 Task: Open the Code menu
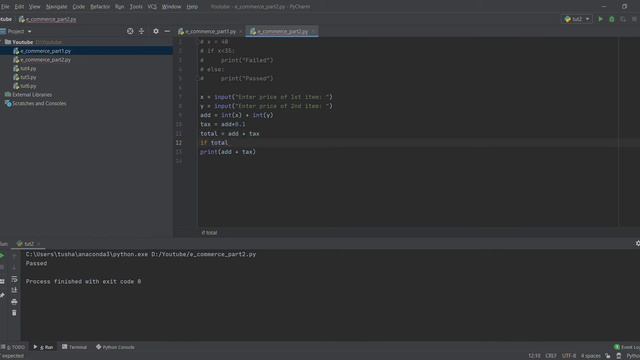(x=78, y=7)
